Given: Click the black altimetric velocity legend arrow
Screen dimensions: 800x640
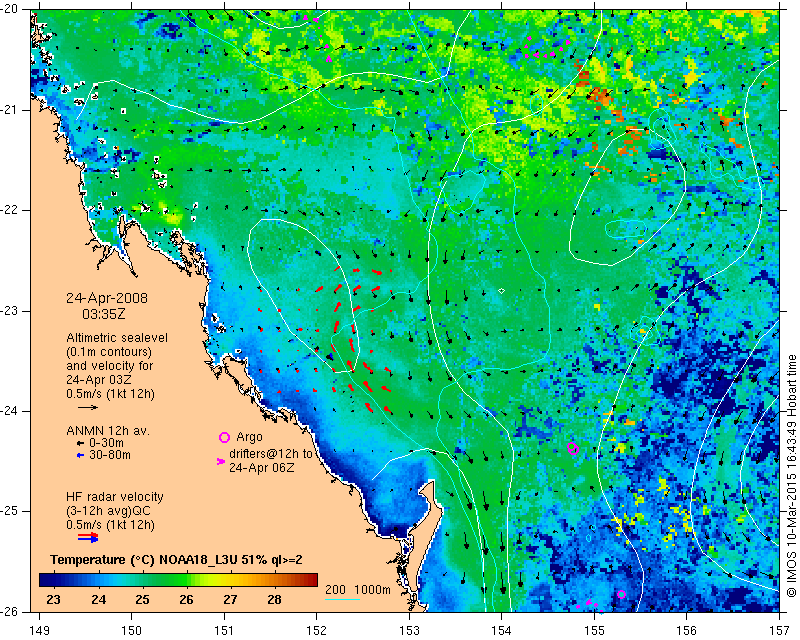Looking at the screenshot, I should click(x=88, y=407).
